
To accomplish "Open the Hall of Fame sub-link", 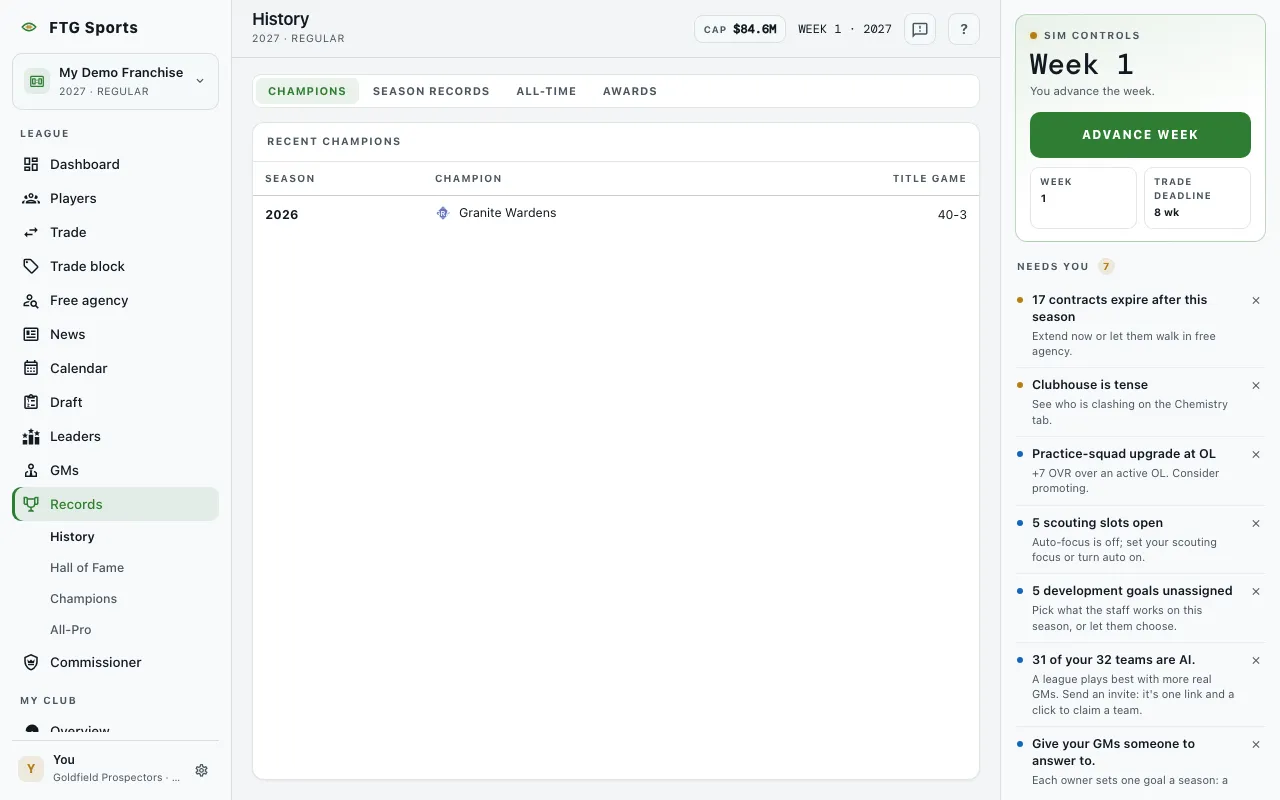I will (87, 568).
